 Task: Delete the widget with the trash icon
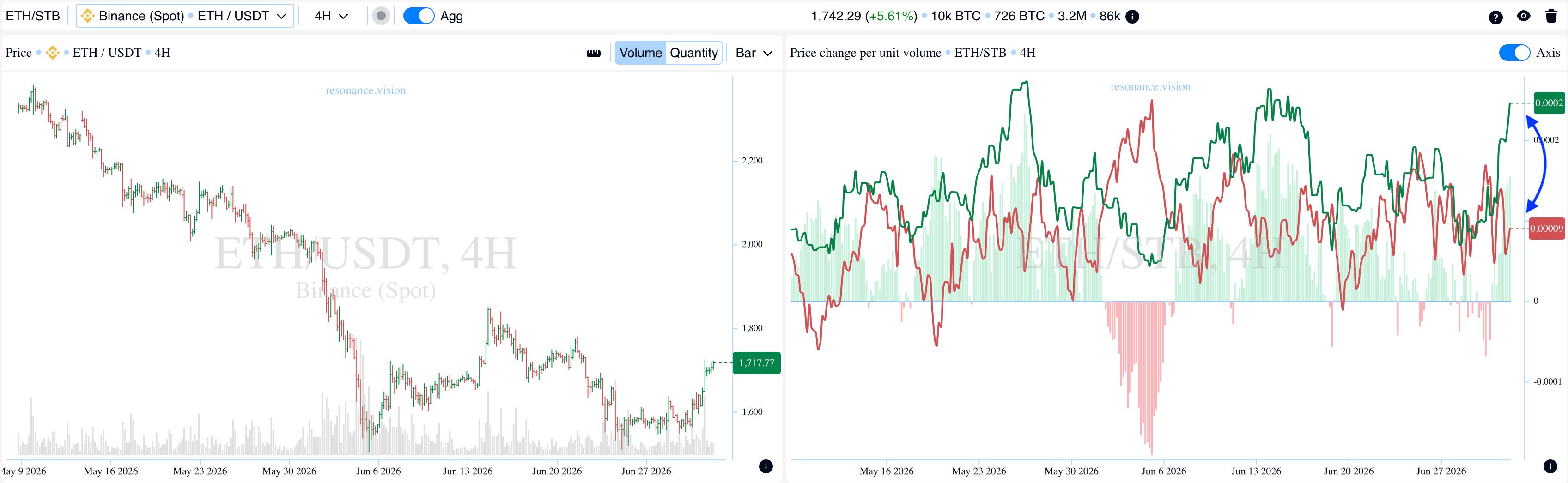(1551, 16)
